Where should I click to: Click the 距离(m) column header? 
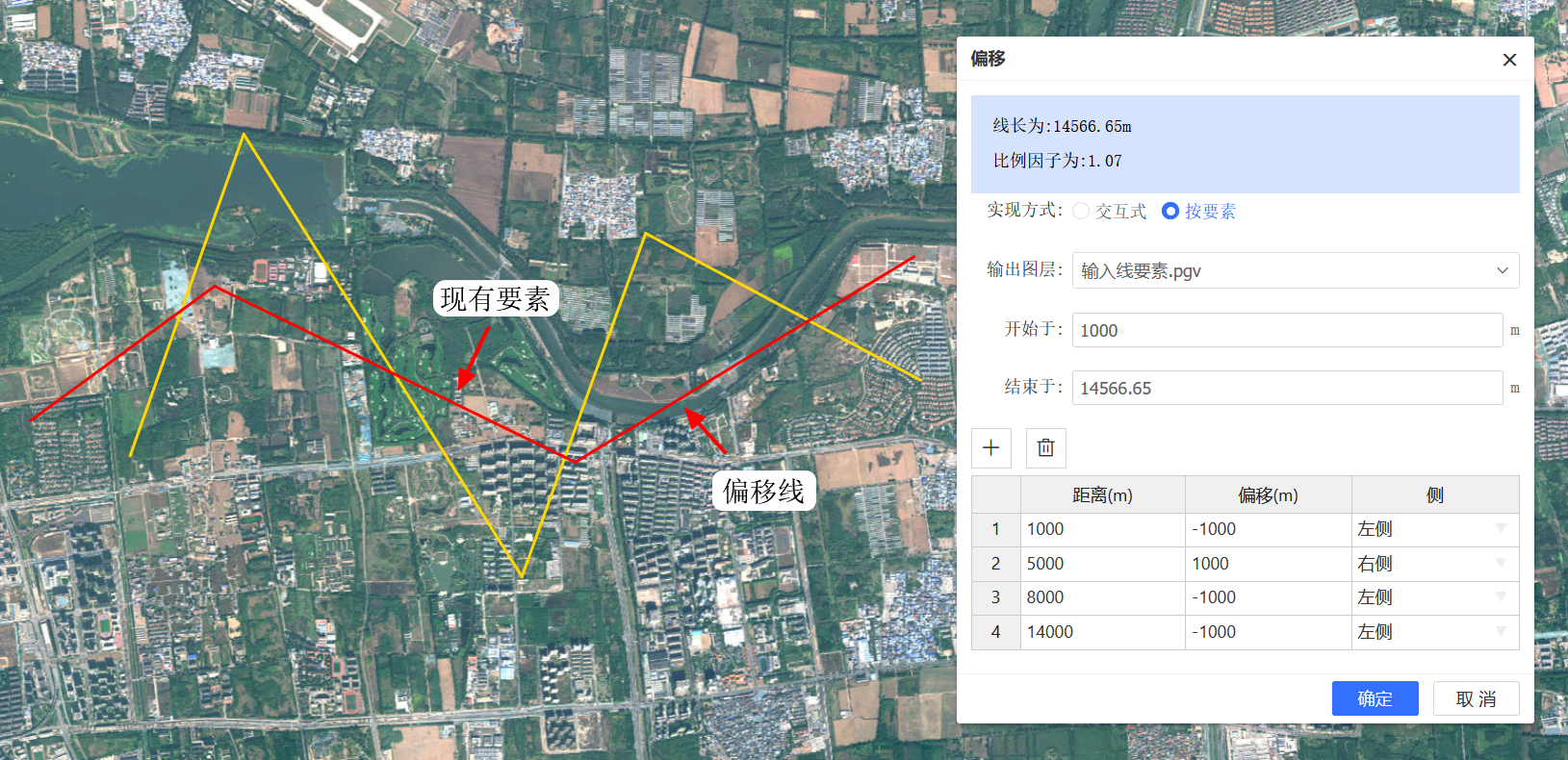(x=1102, y=495)
